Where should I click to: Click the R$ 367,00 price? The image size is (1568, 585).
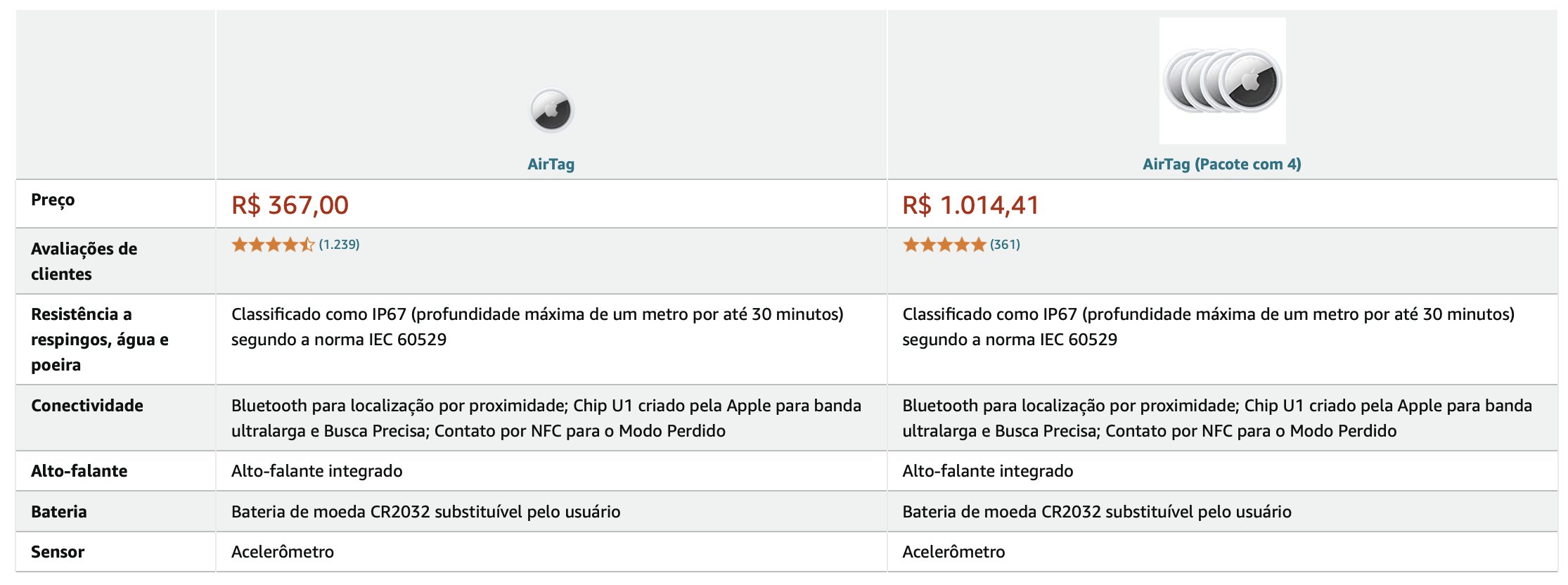pos(290,205)
